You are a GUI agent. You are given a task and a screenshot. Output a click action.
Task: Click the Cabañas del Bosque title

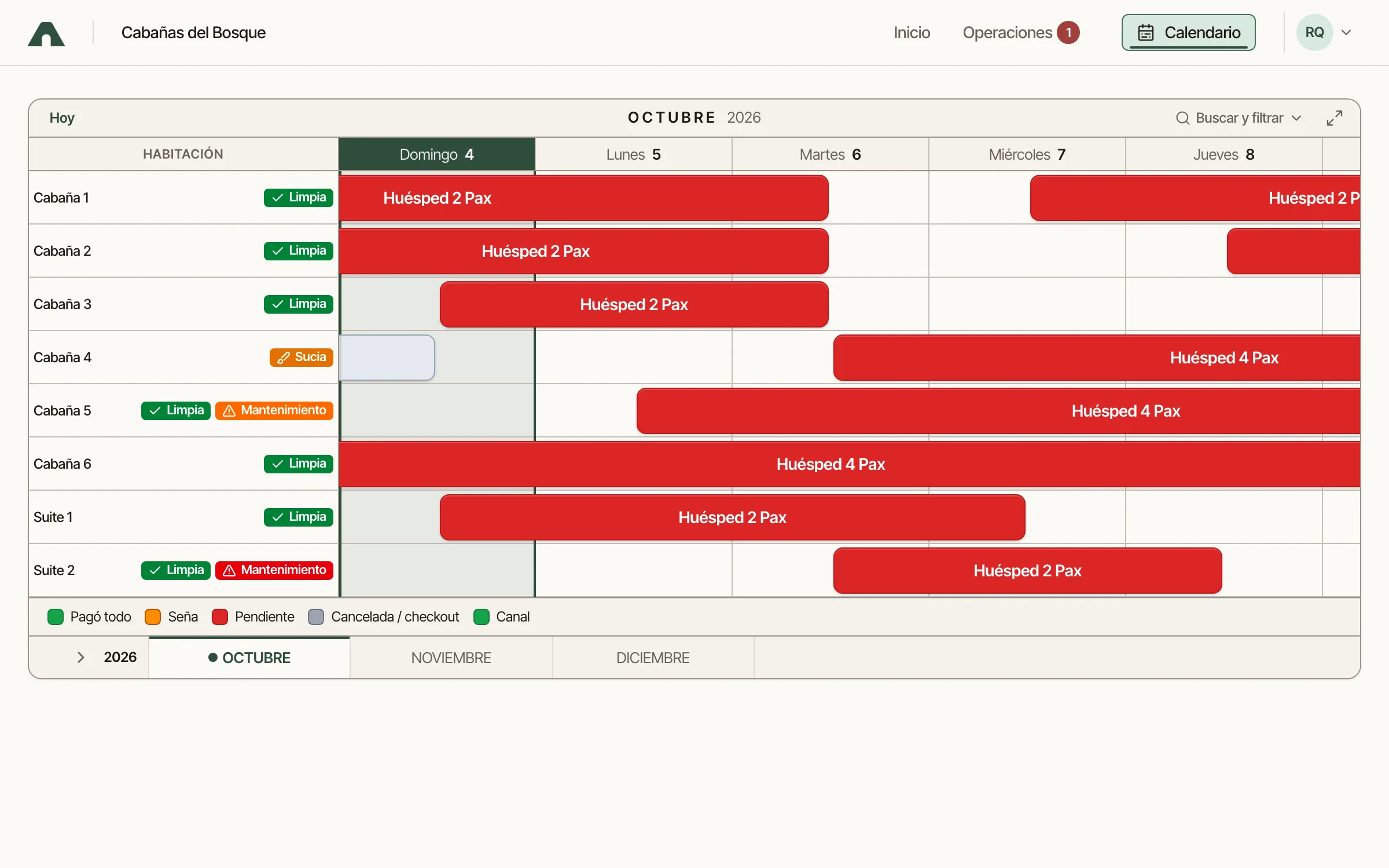tap(193, 33)
